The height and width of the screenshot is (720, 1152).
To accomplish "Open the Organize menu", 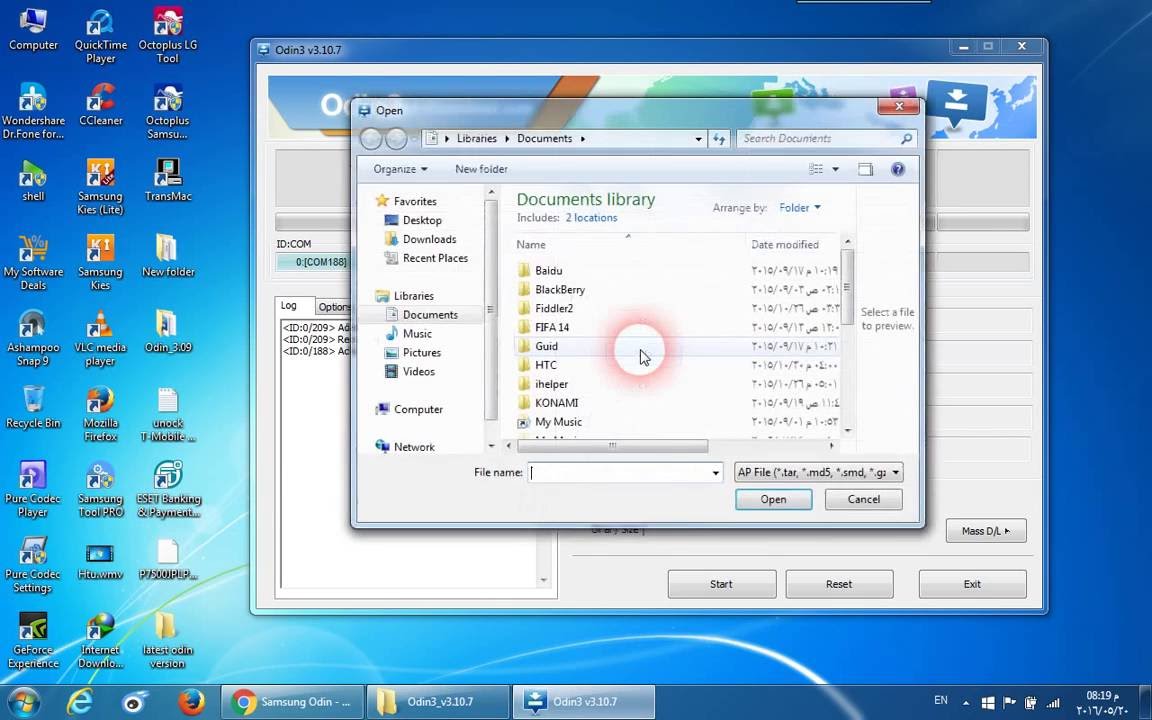I will coord(400,169).
